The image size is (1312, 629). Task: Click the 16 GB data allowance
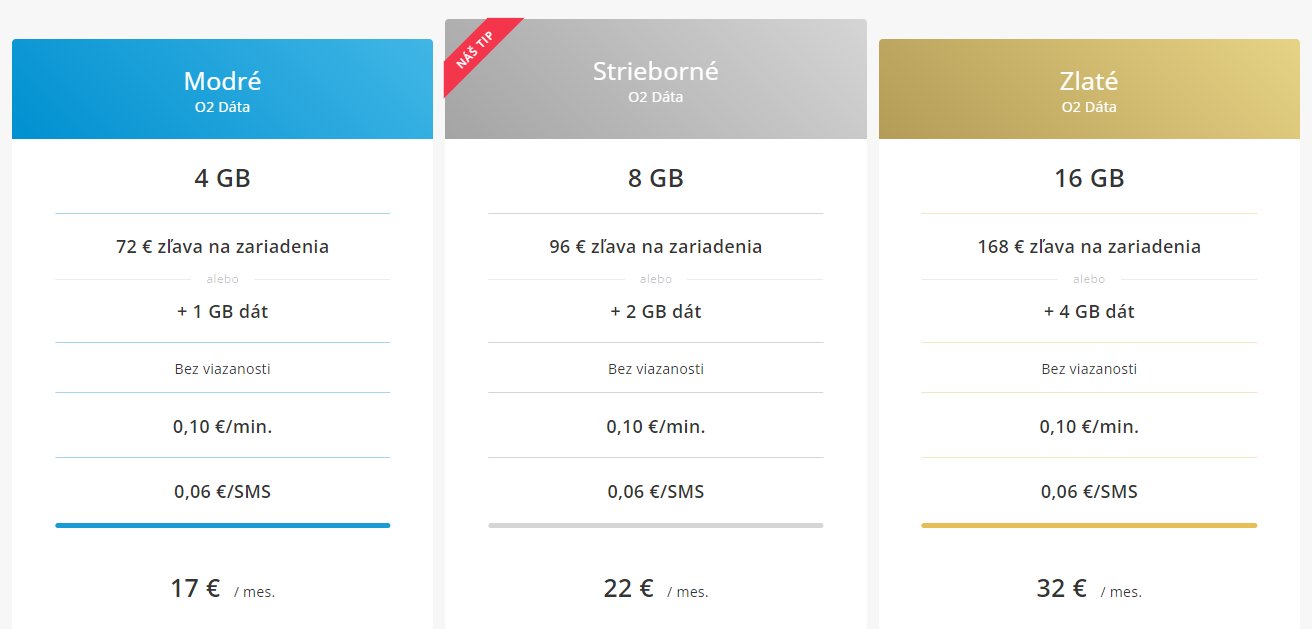coord(1089,179)
